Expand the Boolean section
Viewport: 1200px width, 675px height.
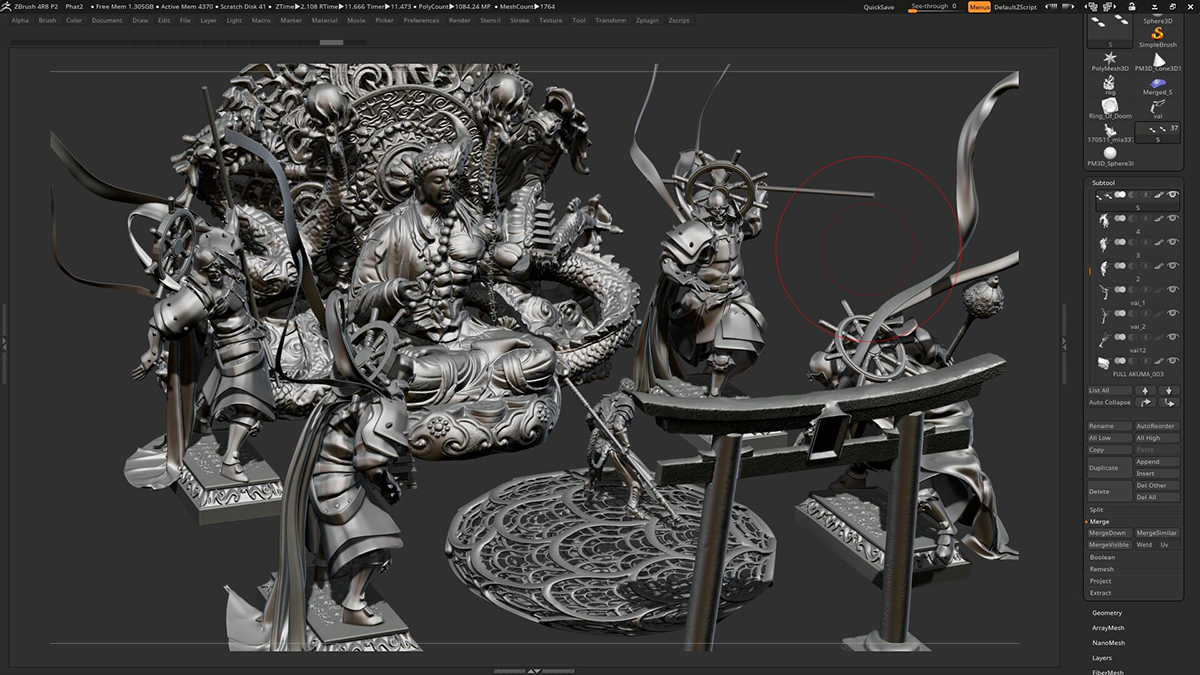coord(1102,557)
